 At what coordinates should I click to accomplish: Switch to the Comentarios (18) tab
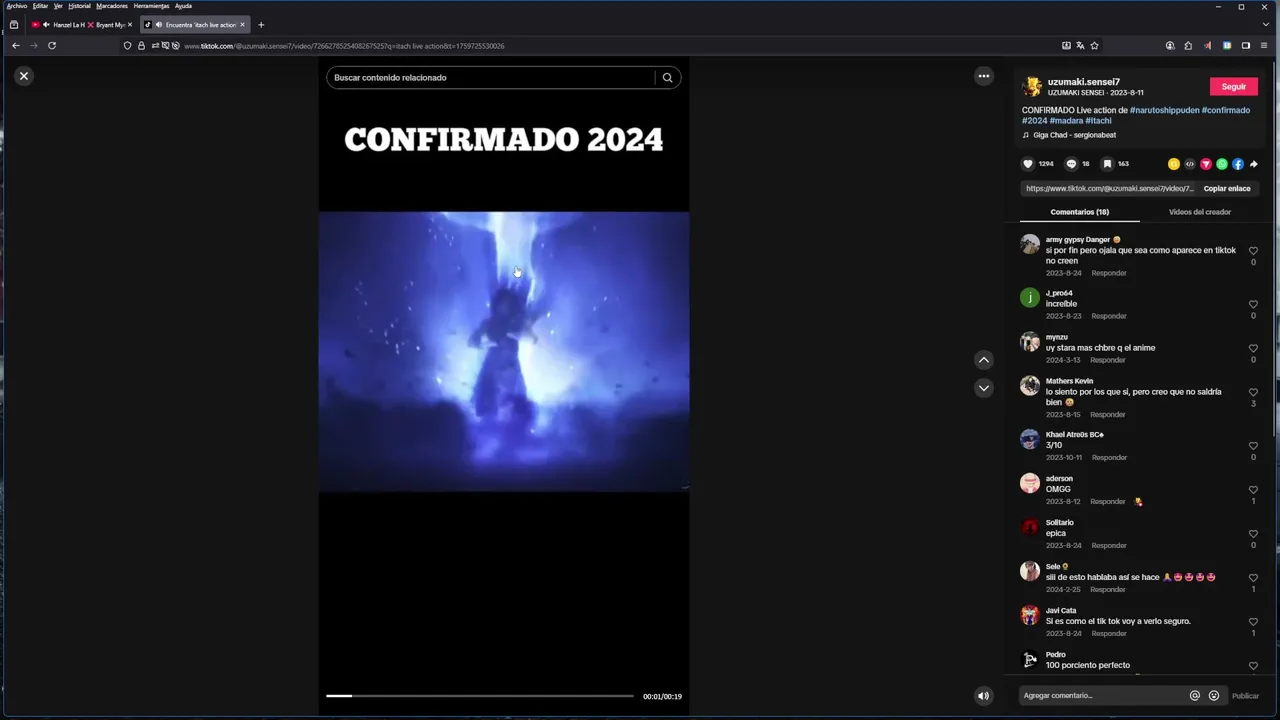[1080, 212]
